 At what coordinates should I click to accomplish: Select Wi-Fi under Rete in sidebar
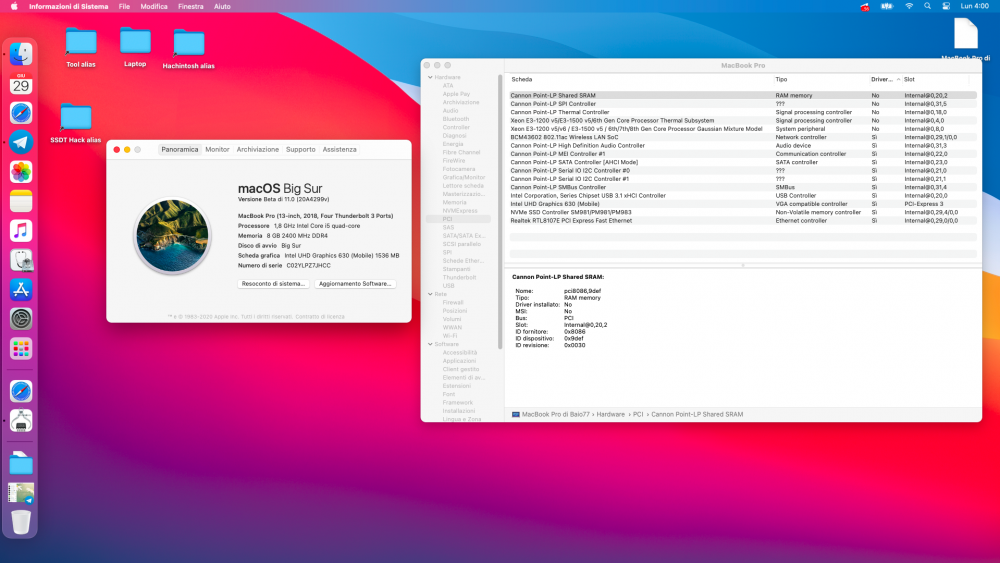point(450,336)
